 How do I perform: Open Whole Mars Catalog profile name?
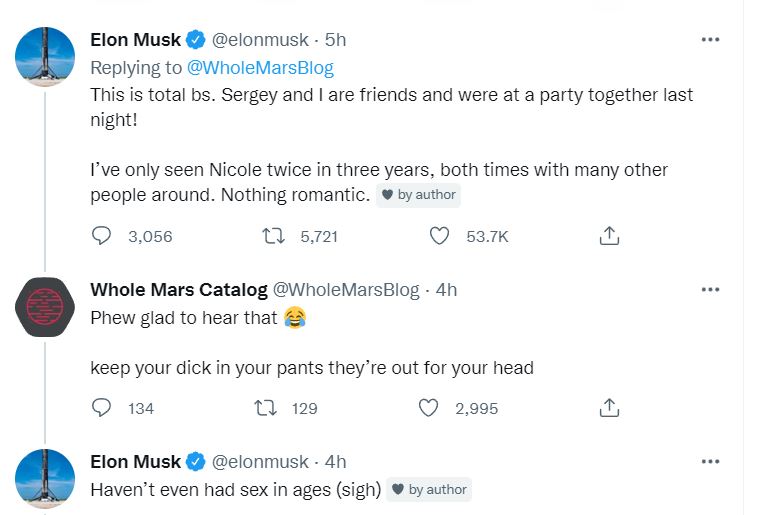pos(178,290)
